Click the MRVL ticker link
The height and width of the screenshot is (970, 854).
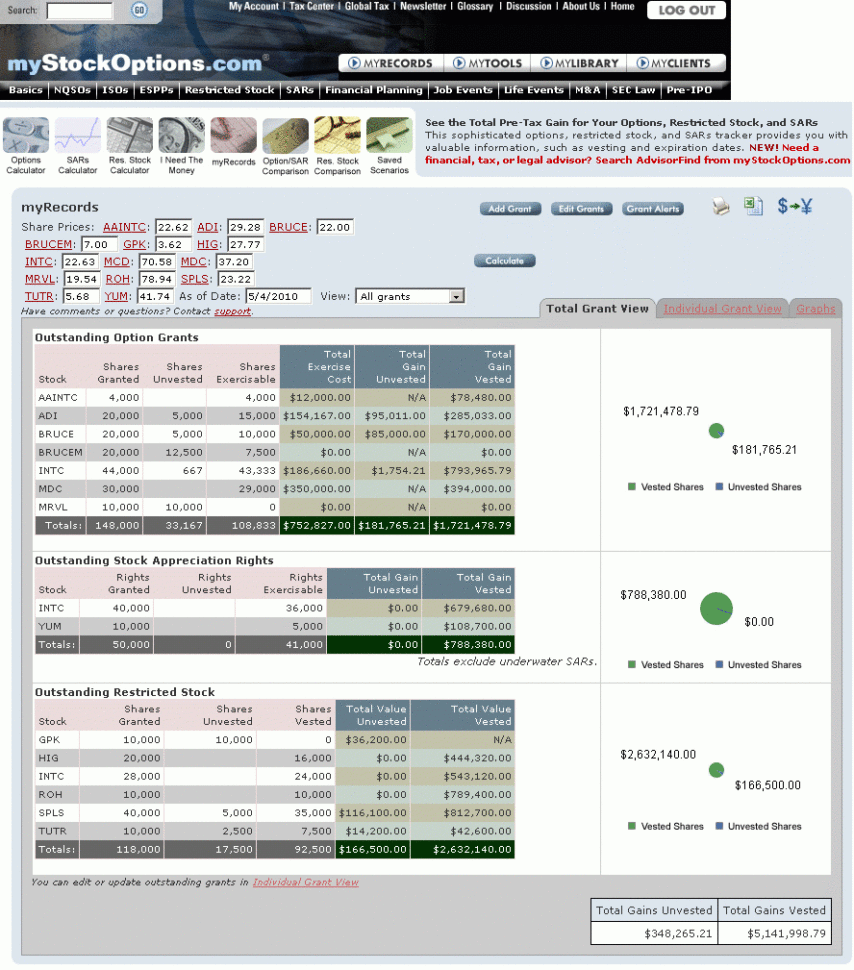[x=40, y=279]
